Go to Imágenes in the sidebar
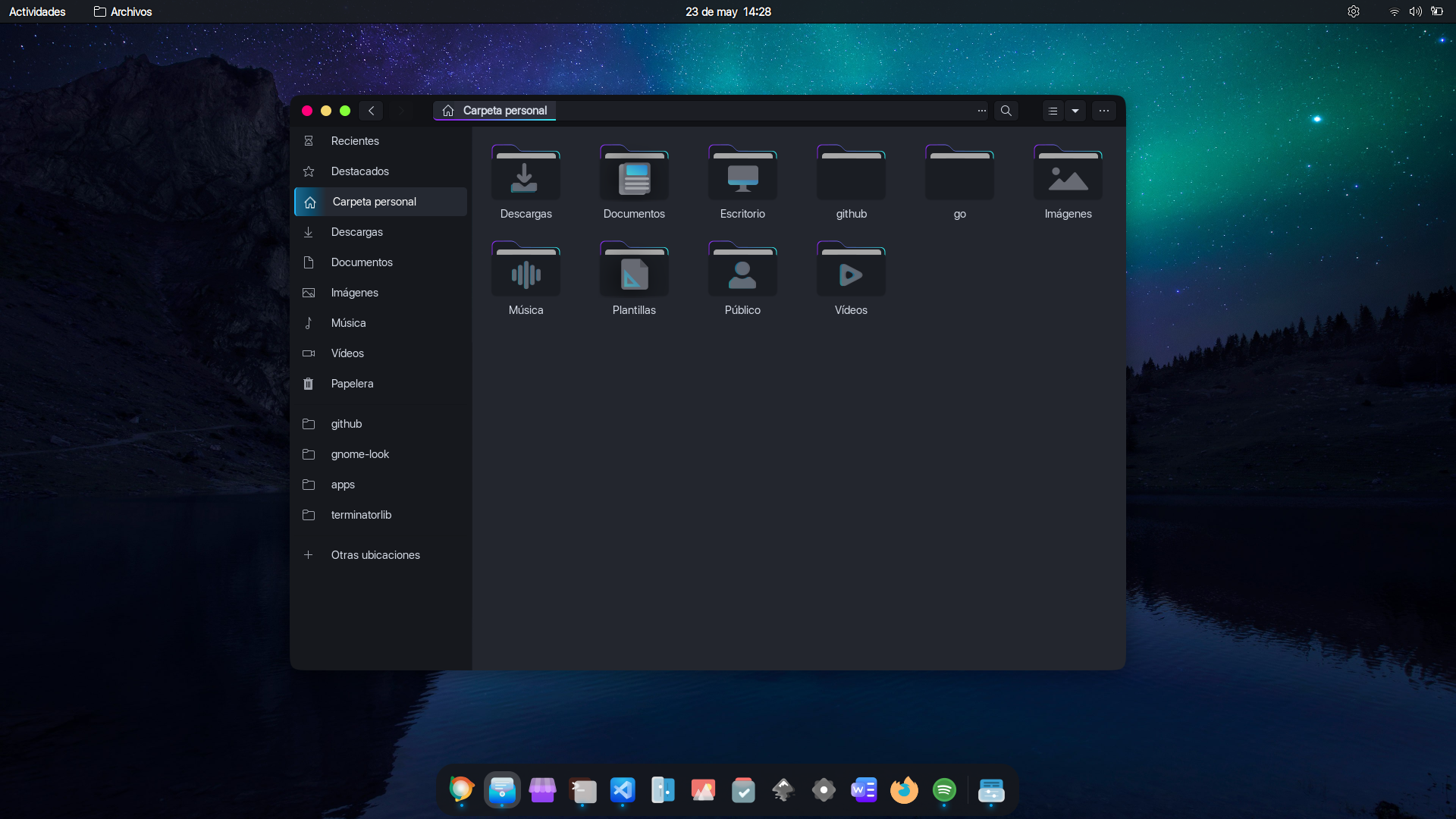Image resolution: width=1456 pixels, height=819 pixels. pyautogui.click(x=381, y=293)
